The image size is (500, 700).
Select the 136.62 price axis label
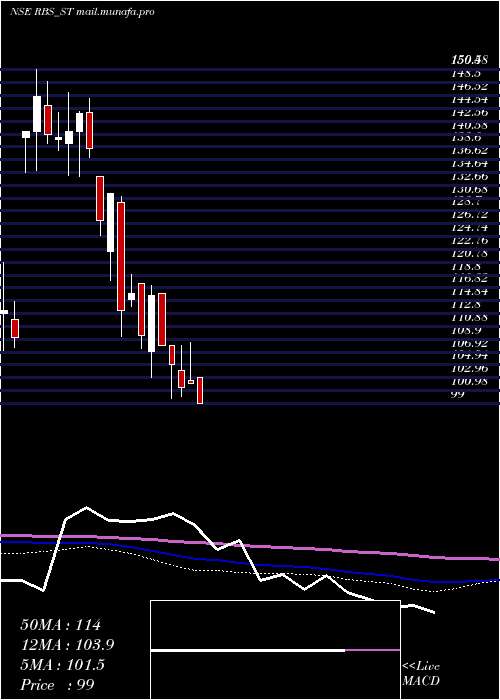coord(471,151)
